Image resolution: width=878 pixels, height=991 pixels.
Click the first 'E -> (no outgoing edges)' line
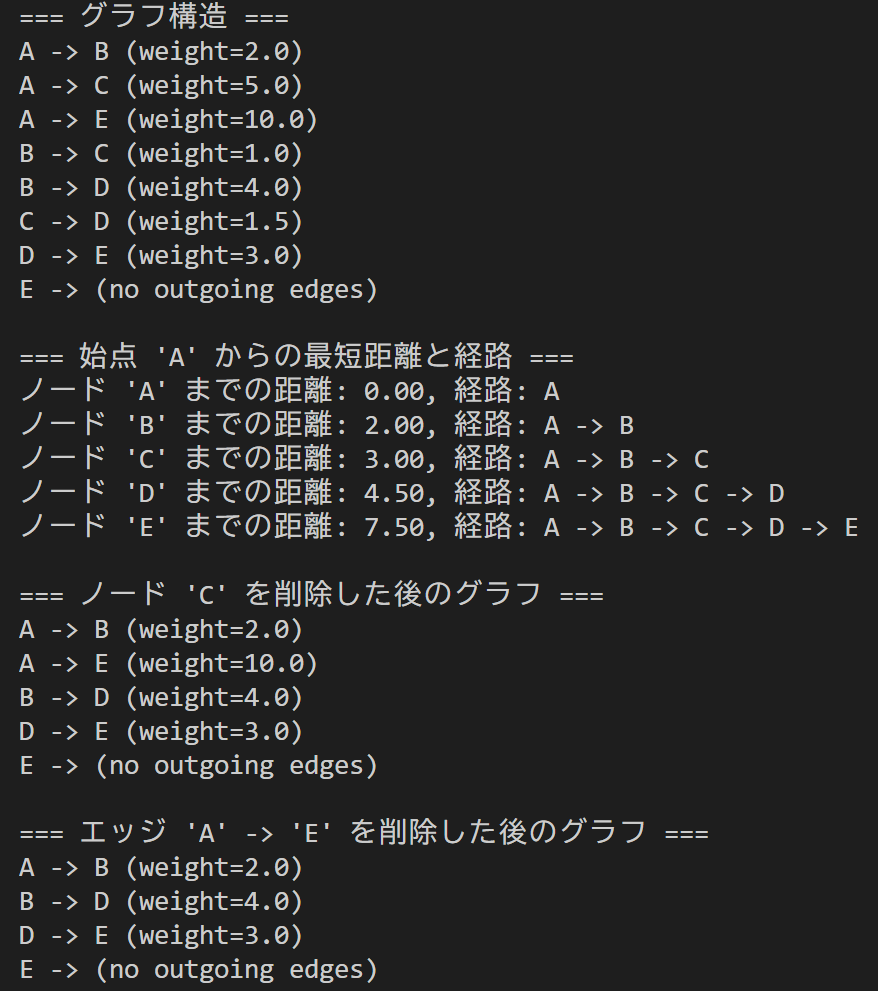198,289
